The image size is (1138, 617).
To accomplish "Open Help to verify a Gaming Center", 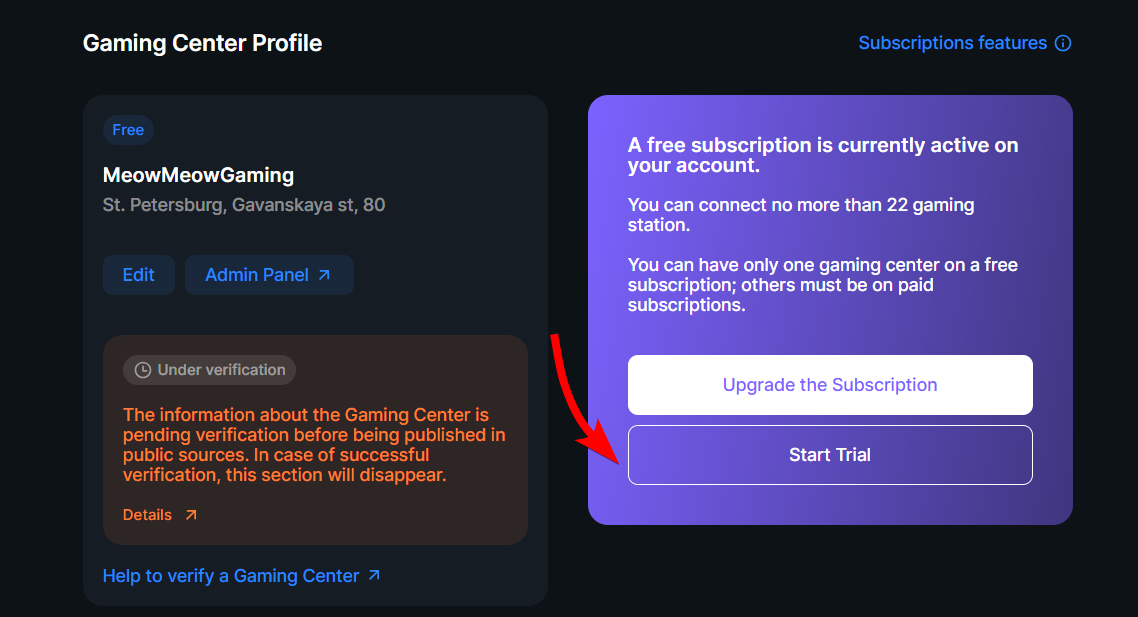I will pyautogui.click(x=241, y=576).
